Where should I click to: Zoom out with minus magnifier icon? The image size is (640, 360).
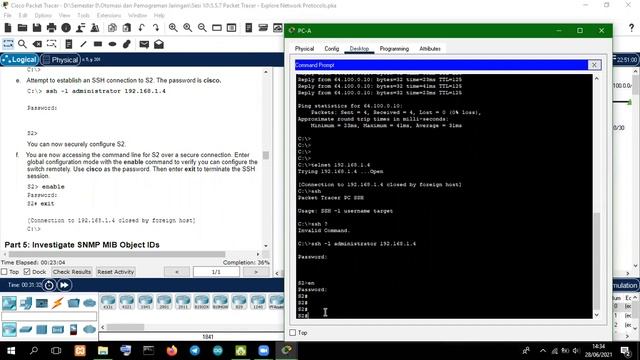[x=202, y=28]
